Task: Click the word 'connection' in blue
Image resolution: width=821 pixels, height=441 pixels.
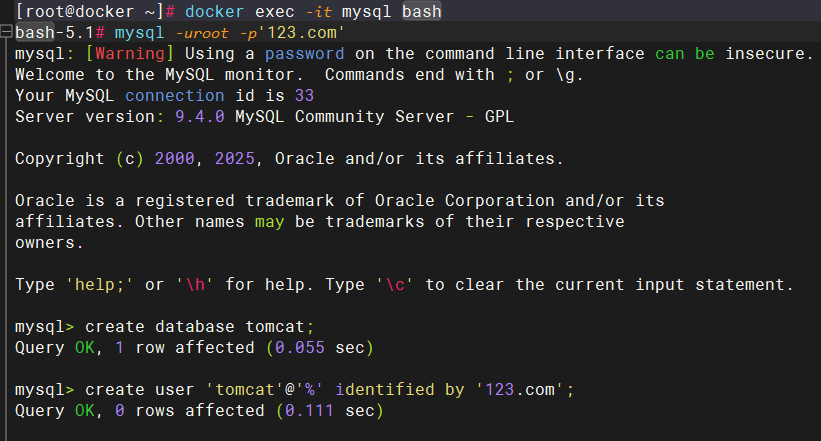Action: click(175, 95)
